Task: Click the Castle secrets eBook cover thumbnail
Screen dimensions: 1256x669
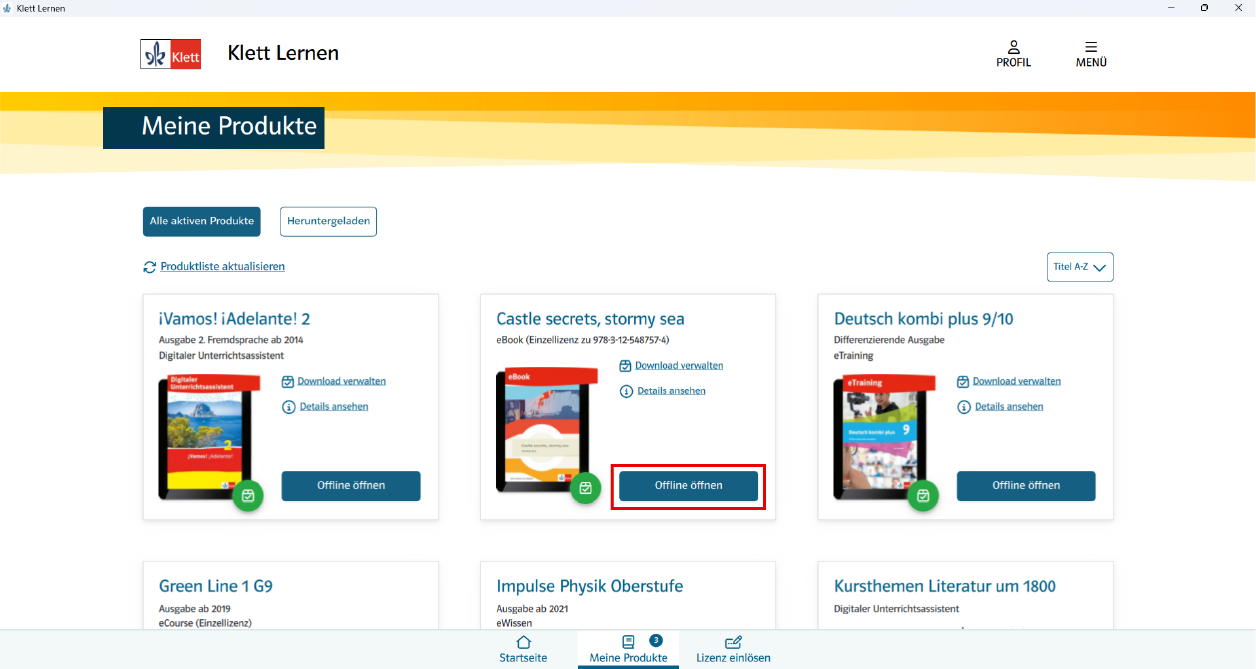Action: 541,430
